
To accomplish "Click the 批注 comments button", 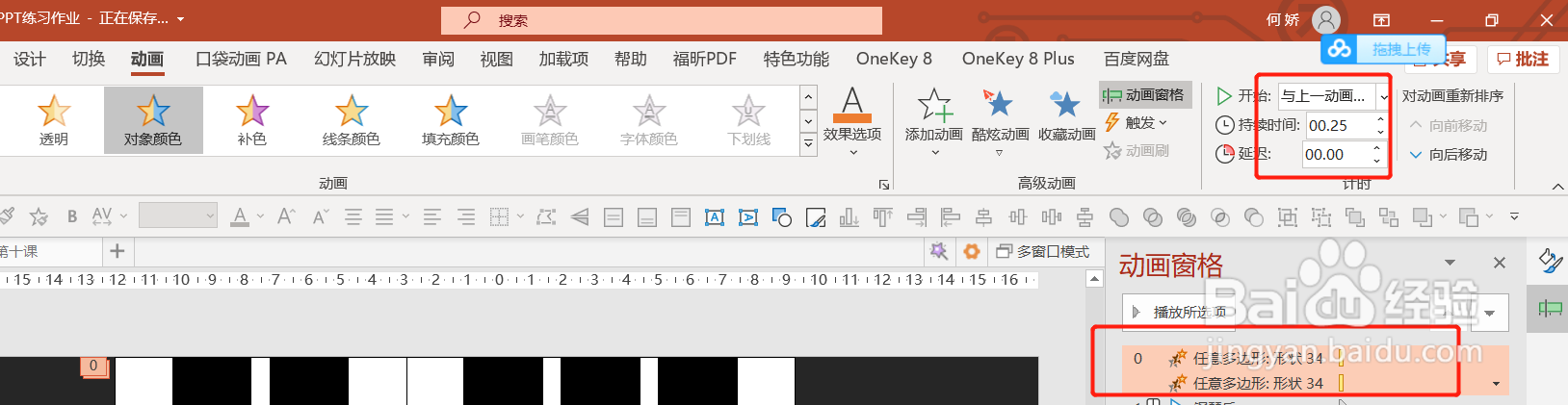I will tap(1523, 60).
